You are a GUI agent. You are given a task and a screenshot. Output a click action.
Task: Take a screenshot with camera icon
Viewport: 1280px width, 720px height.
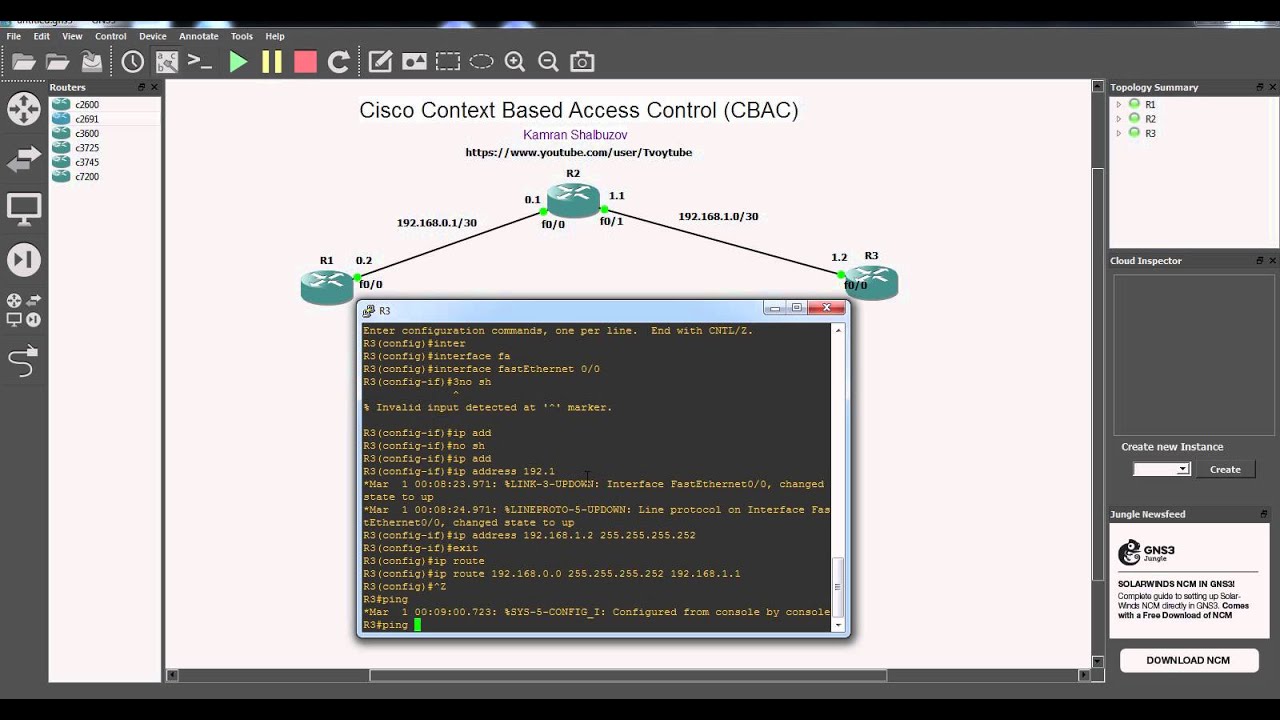pos(582,62)
